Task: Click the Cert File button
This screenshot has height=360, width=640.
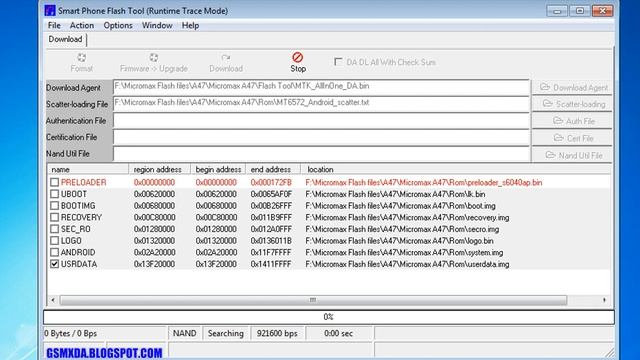Action: [x=573, y=138]
